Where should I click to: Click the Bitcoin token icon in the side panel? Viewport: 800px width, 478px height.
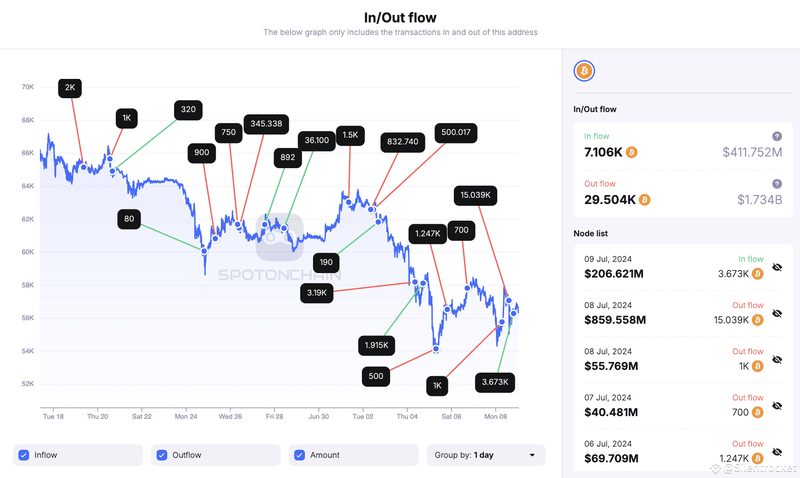click(584, 71)
